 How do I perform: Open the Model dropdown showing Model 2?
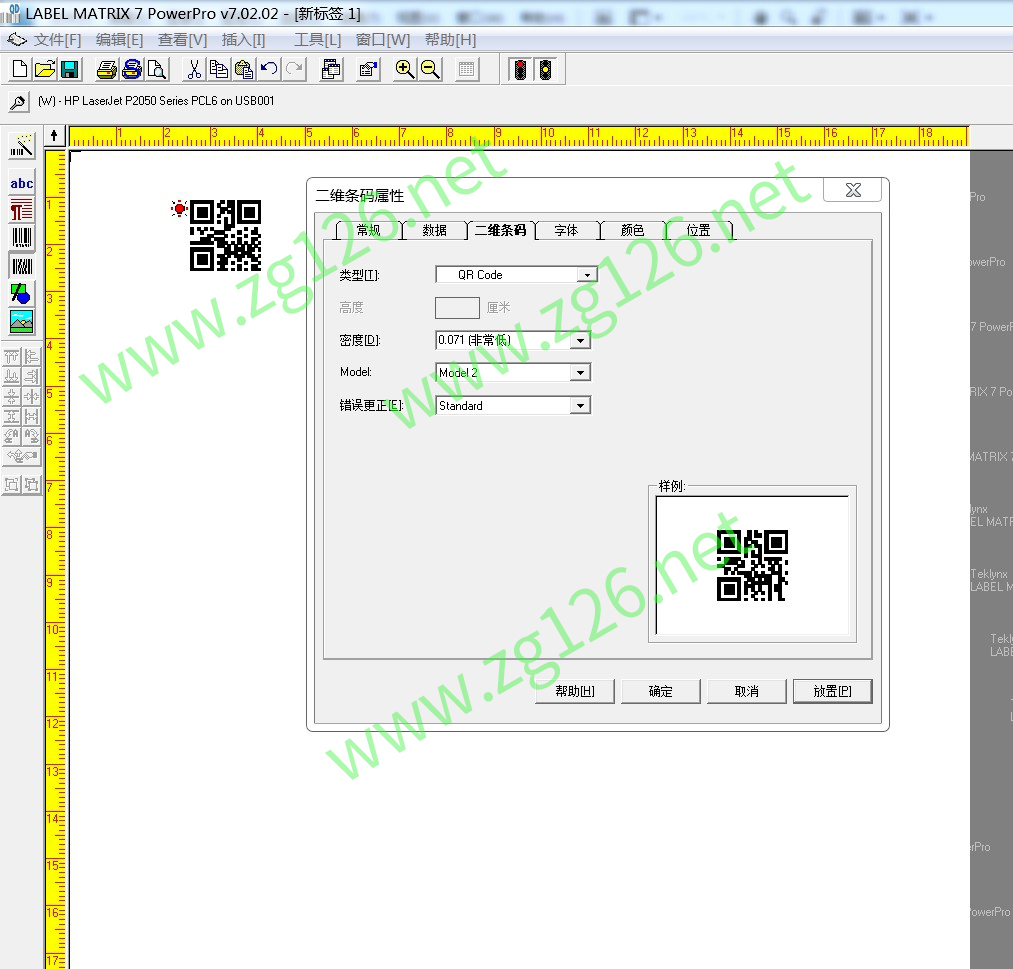click(580, 373)
